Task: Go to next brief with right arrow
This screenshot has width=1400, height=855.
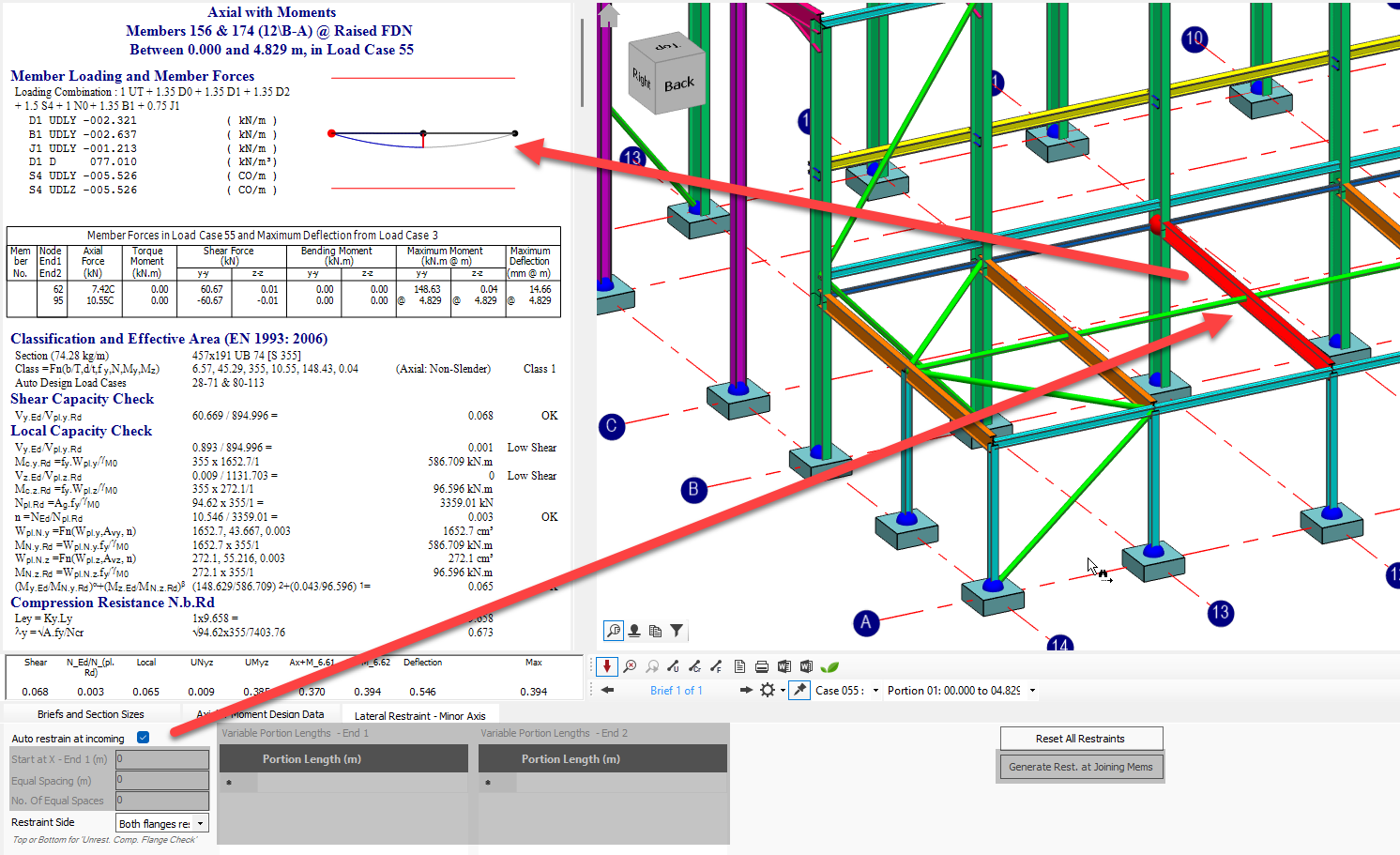Action: (746, 690)
